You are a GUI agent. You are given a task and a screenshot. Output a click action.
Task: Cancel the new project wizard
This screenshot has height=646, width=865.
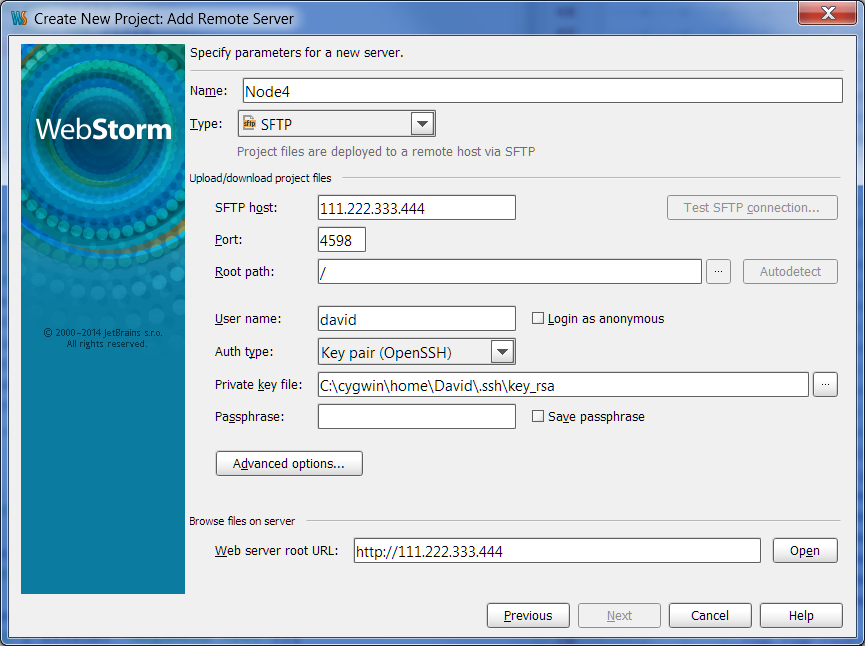710,615
